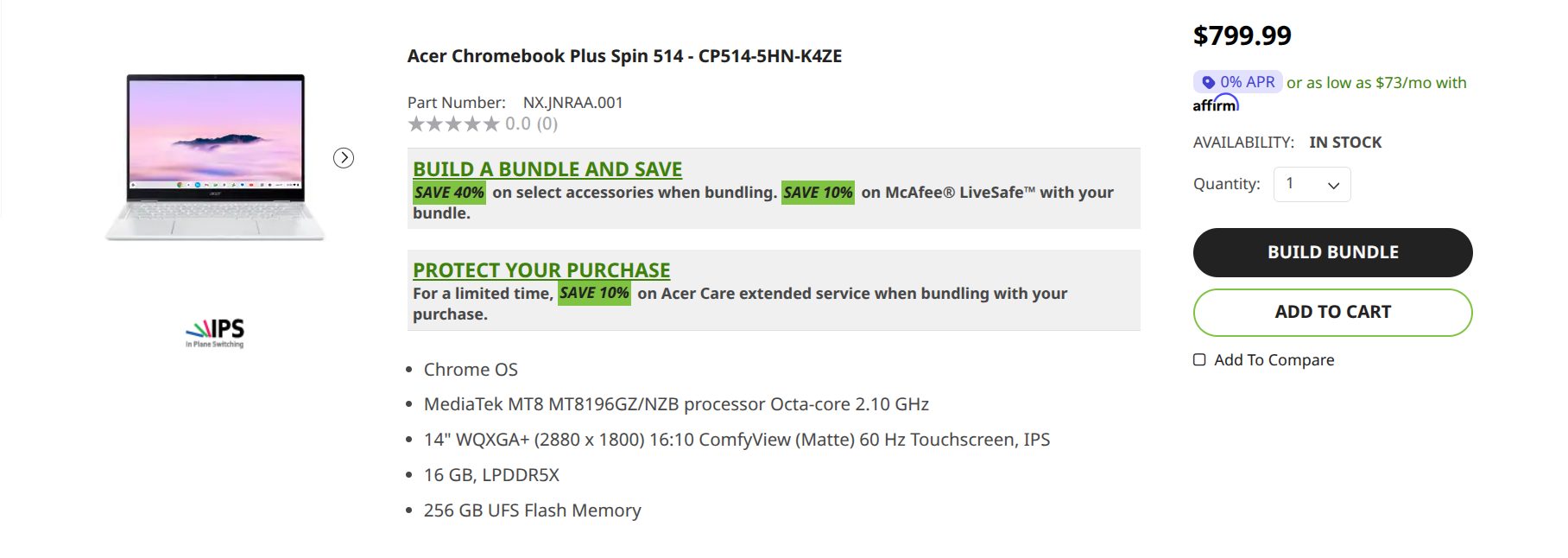
Task: Click the IPS In Plane Switching icon
Action: point(215,333)
